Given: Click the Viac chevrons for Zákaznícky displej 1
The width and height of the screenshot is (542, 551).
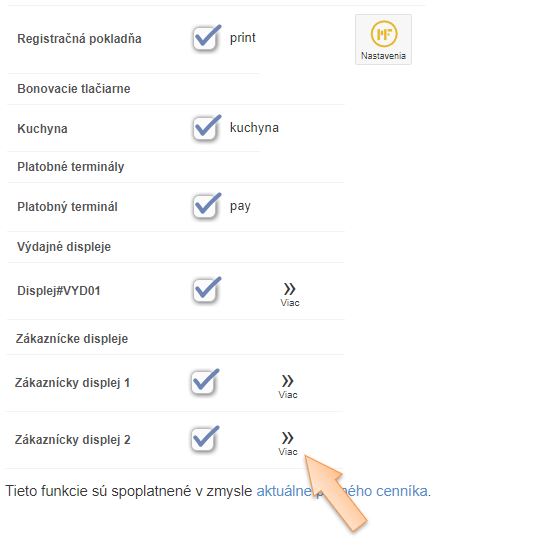Looking at the screenshot, I should pos(288,387).
